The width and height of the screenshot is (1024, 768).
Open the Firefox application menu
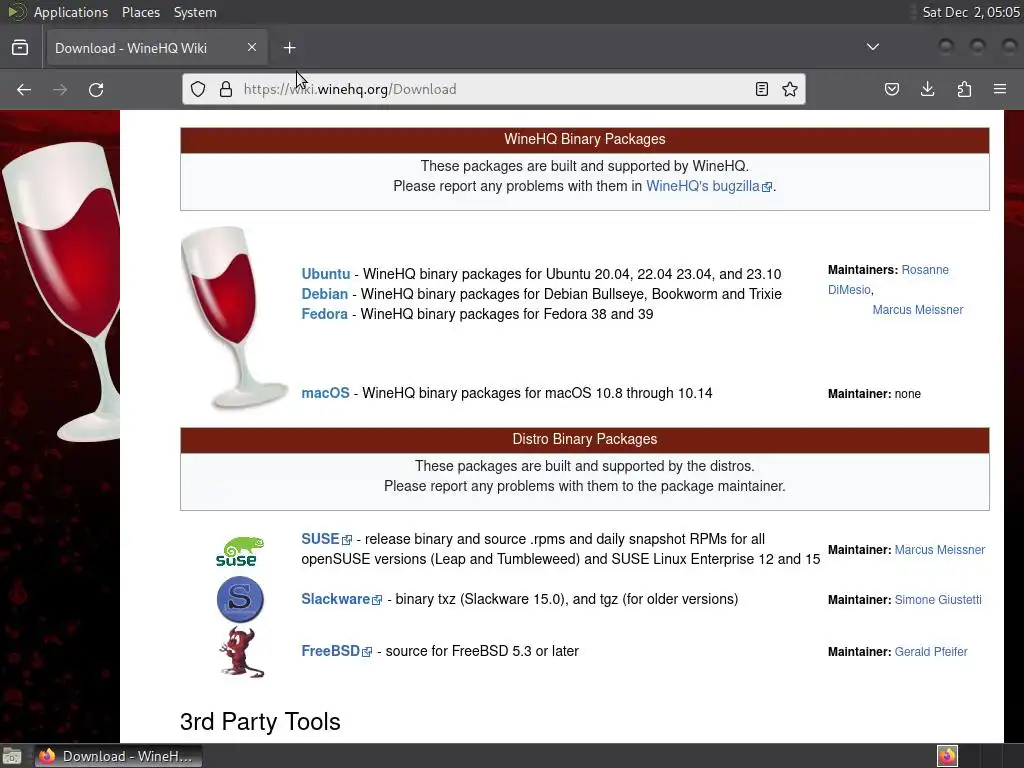[1000, 89]
